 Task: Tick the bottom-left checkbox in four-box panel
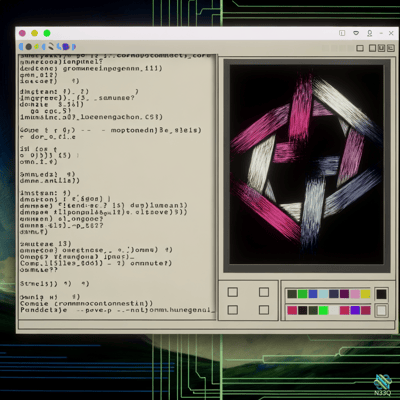[233, 310]
